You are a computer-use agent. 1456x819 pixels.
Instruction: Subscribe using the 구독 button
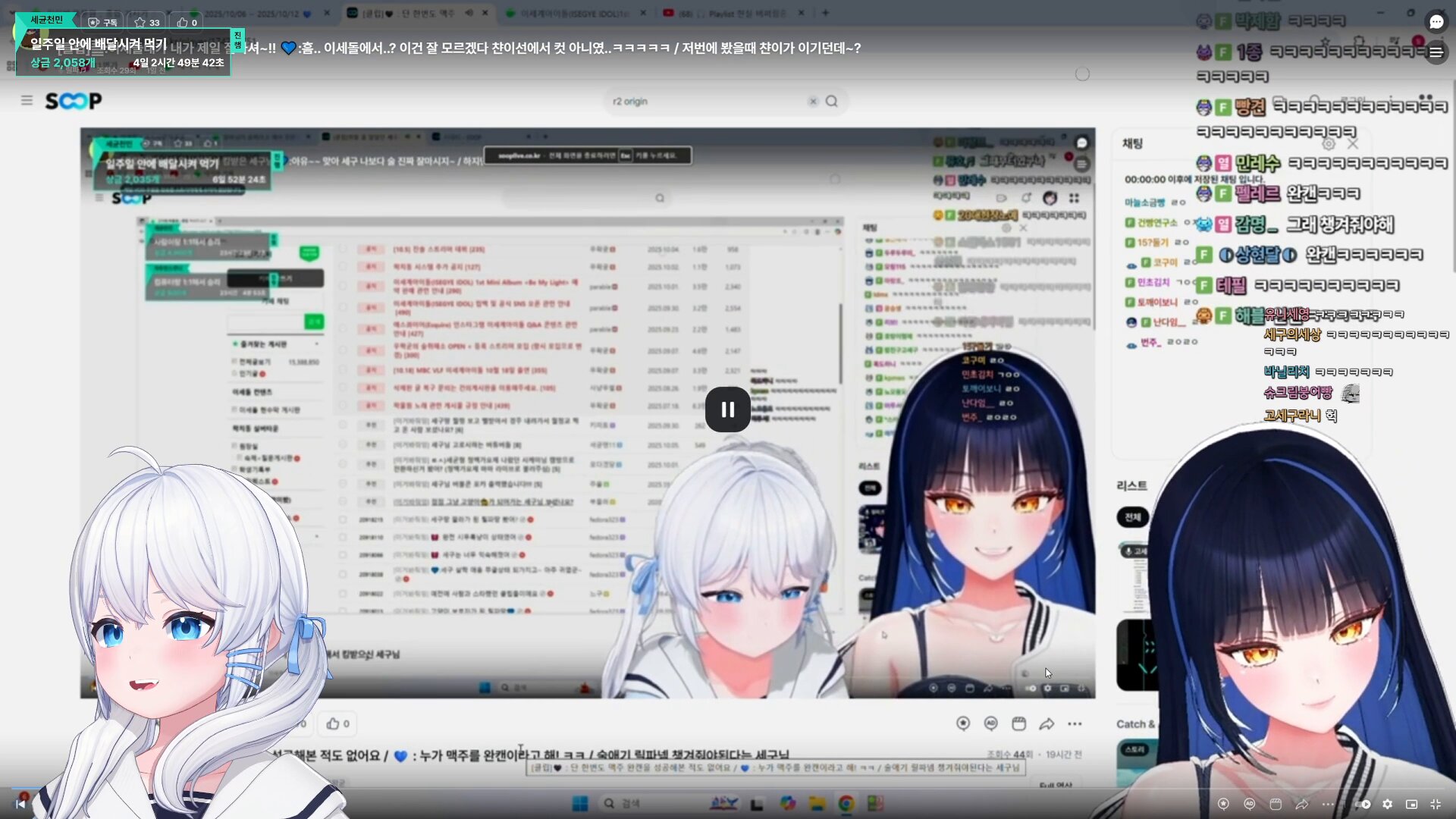click(x=103, y=23)
